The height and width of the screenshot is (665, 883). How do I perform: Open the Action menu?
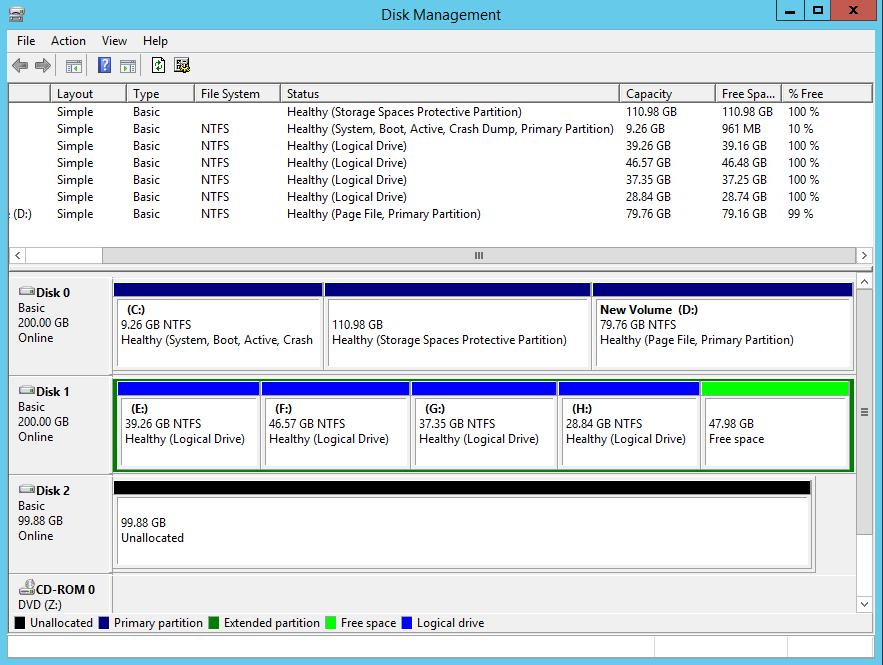(x=68, y=41)
